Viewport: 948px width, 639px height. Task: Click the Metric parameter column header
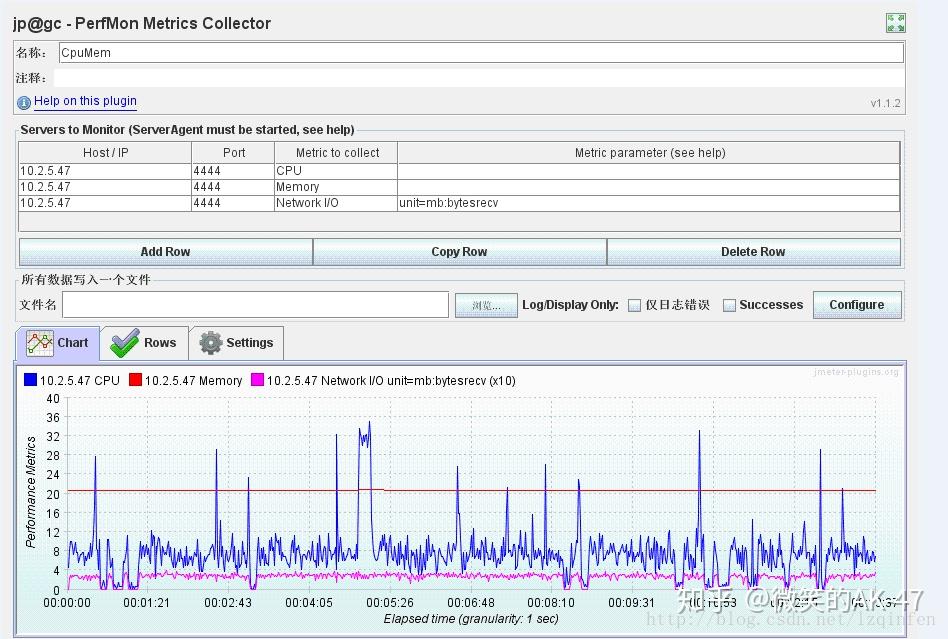click(x=649, y=152)
